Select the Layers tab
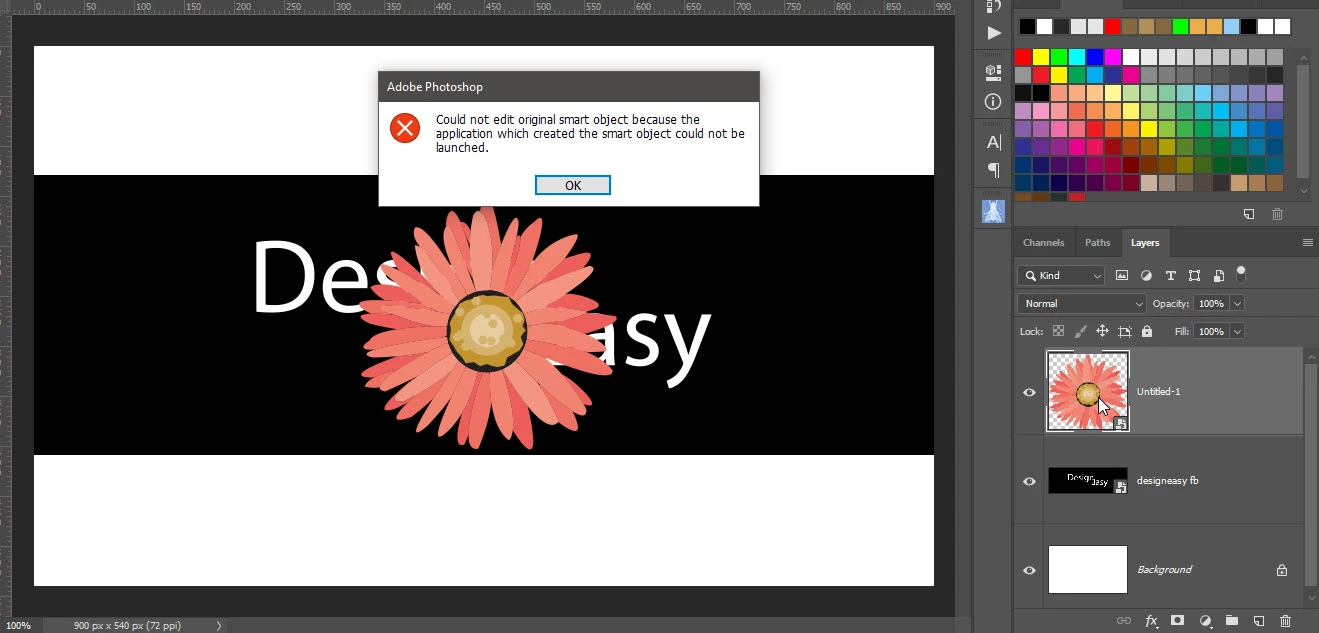This screenshot has width=1319, height=633. 1145,242
